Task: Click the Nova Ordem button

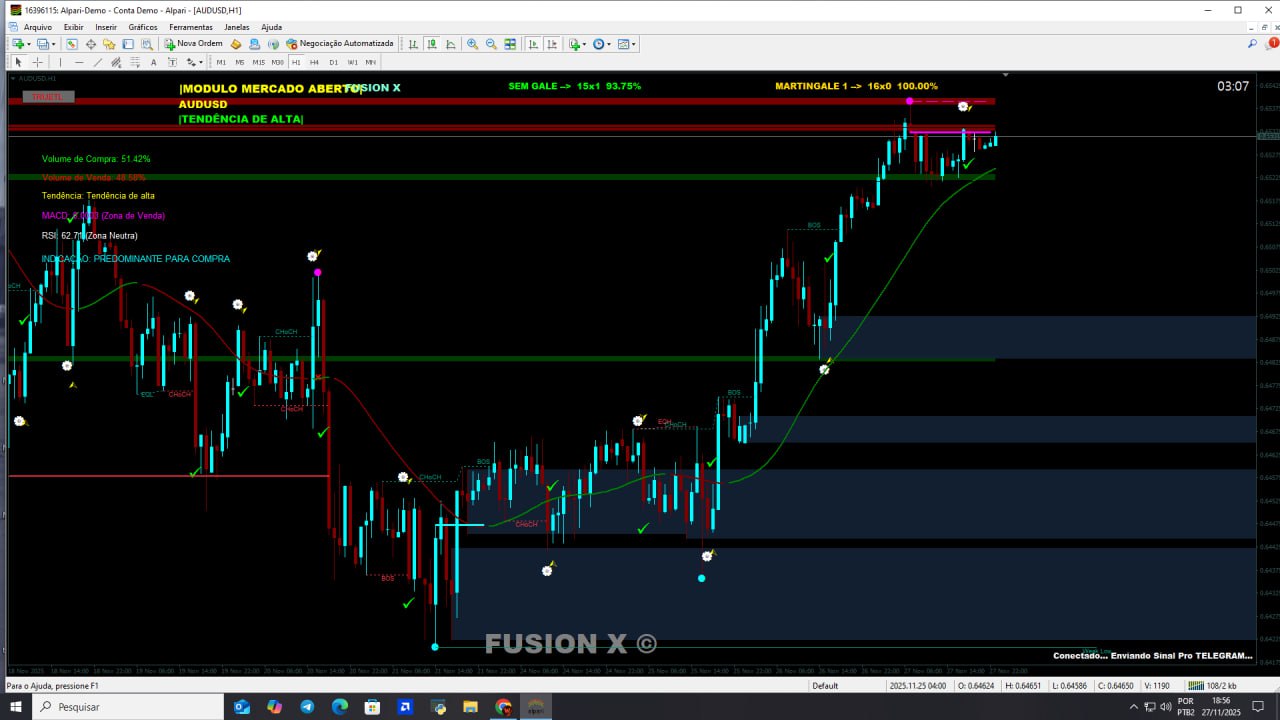Action: pyautogui.click(x=193, y=44)
